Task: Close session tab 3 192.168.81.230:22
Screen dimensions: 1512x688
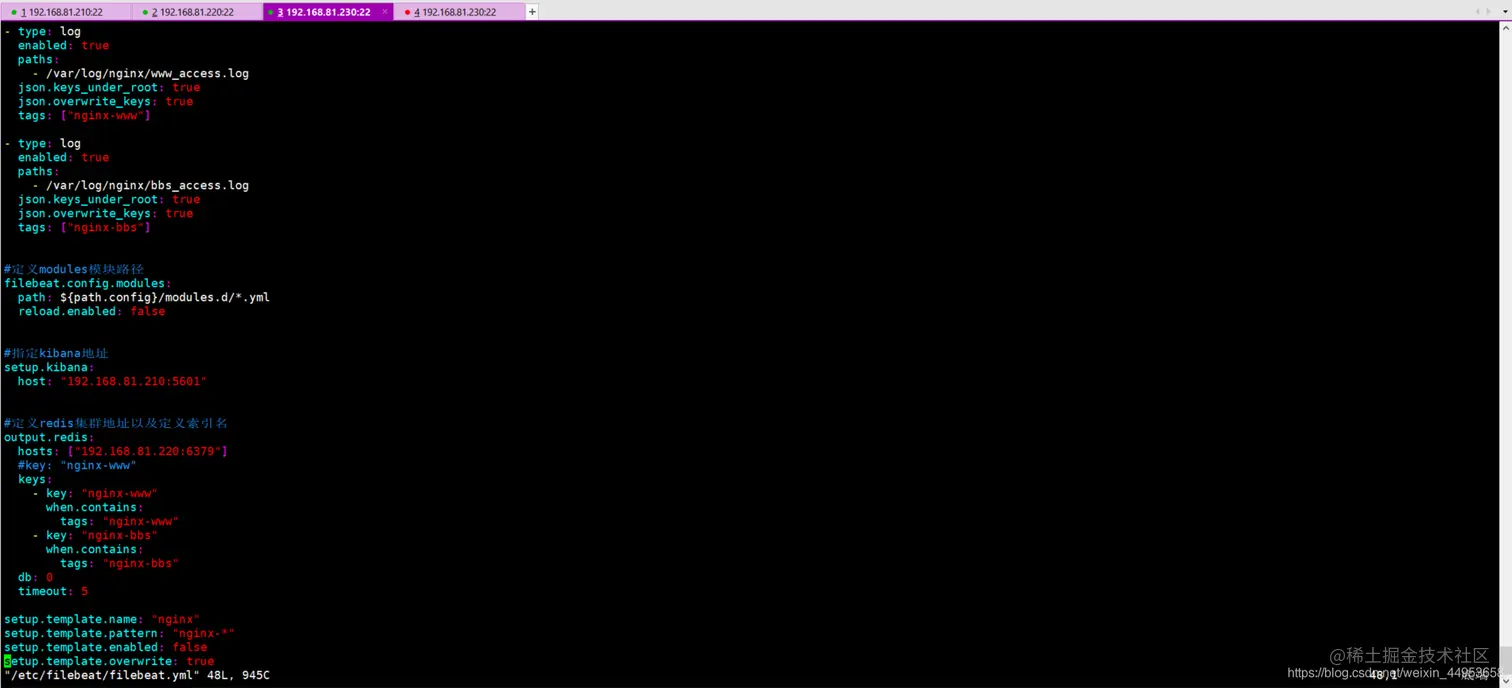Action: click(x=385, y=12)
